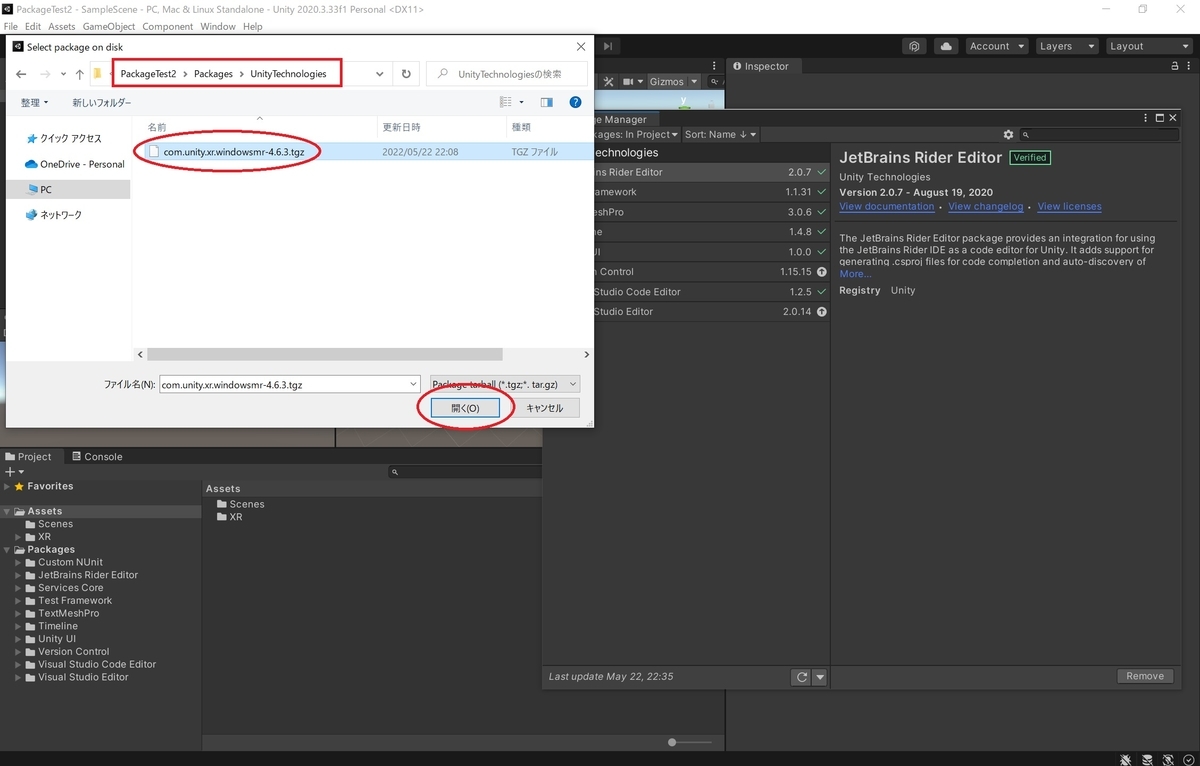Search box UnityTechnologiesの検索 in dialog
Viewport: 1200px width, 766px height.
[x=507, y=74]
